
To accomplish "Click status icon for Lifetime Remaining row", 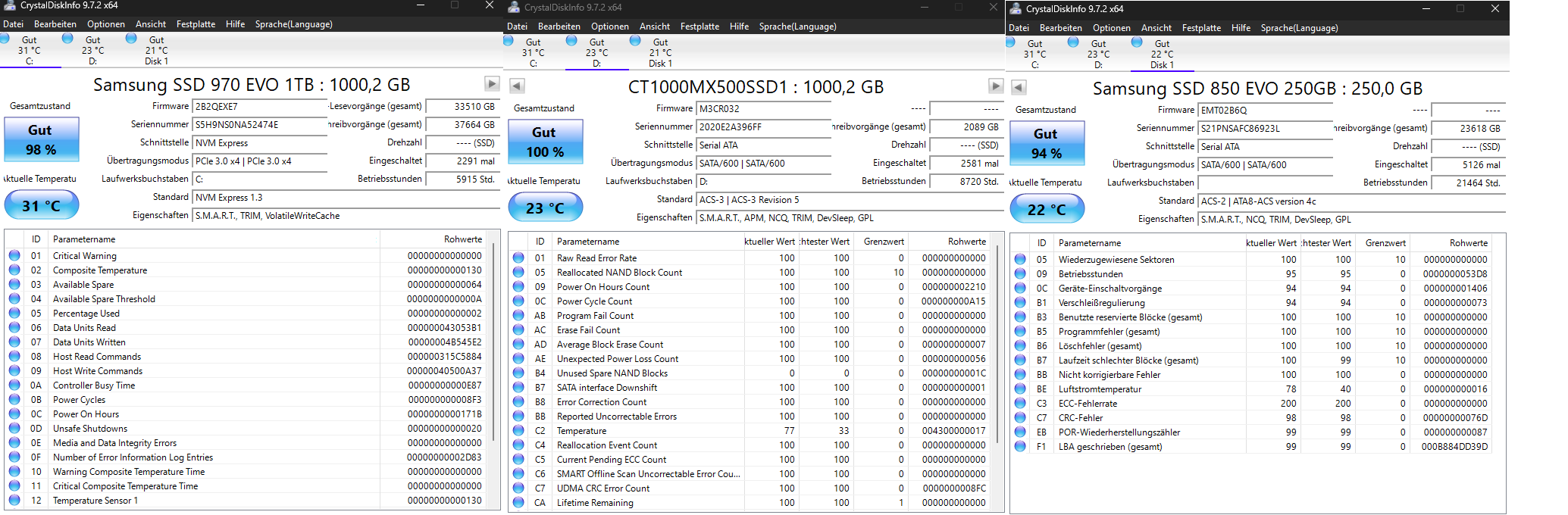I will pyautogui.click(x=518, y=502).
